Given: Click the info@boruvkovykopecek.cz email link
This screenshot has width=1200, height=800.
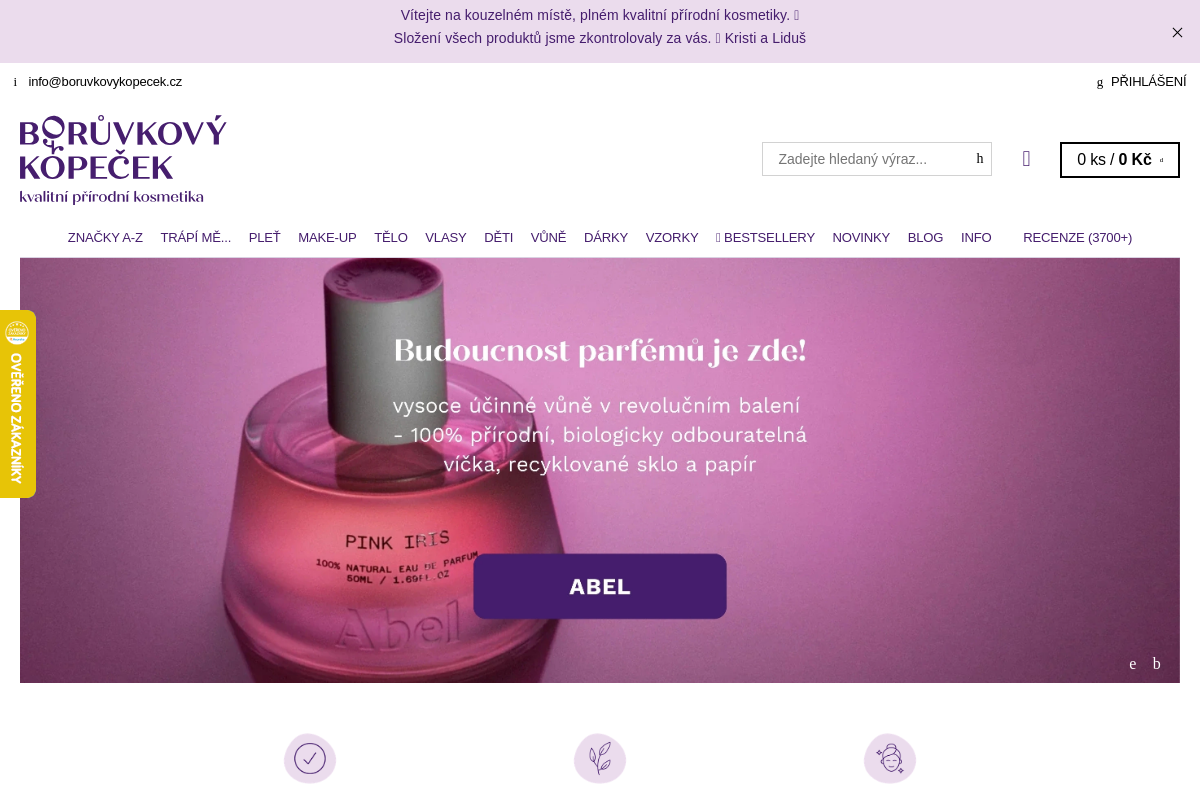Looking at the screenshot, I should tap(105, 82).
